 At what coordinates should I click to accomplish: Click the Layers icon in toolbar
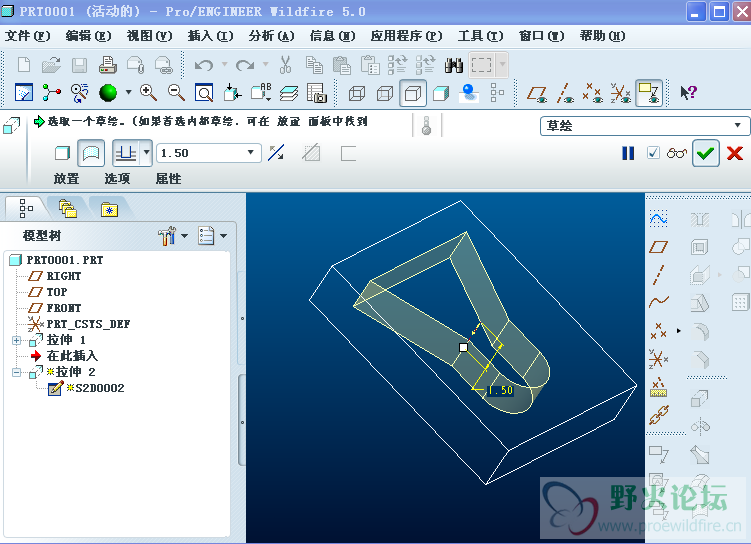coord(288,92)
